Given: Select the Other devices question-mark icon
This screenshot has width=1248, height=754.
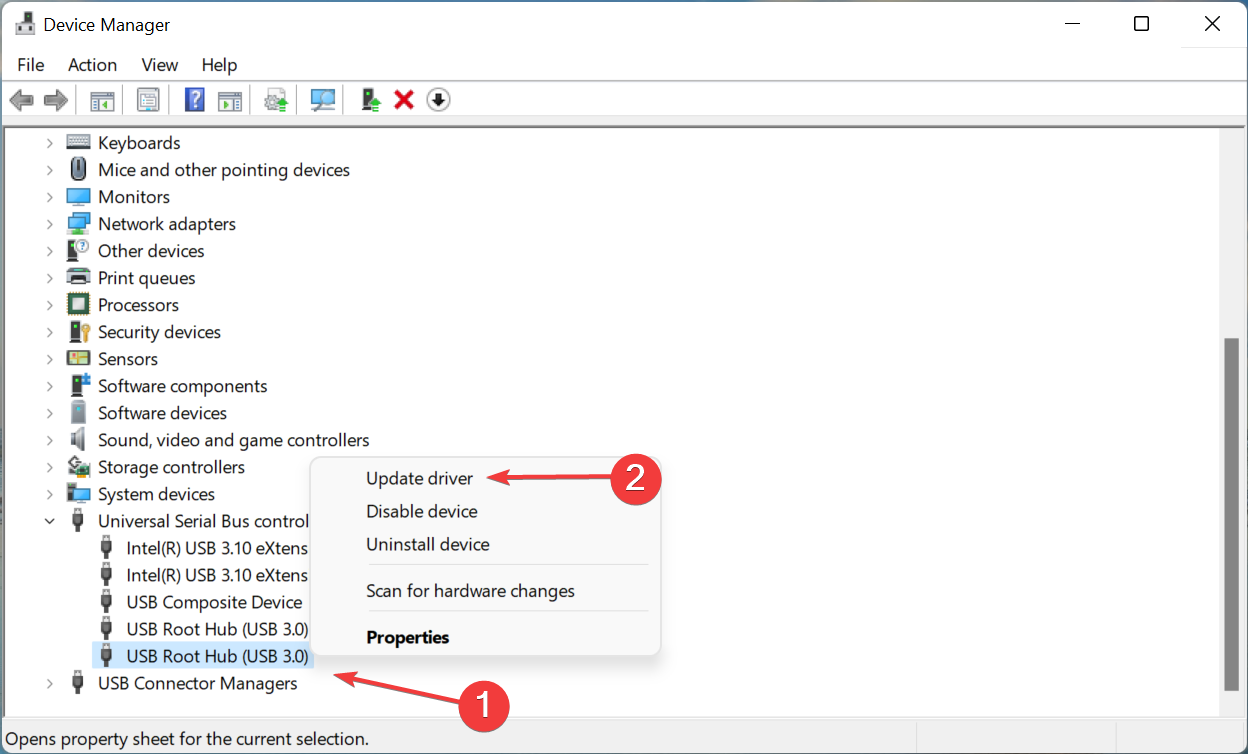Looking at the screenshot, I should coord(78,250).
